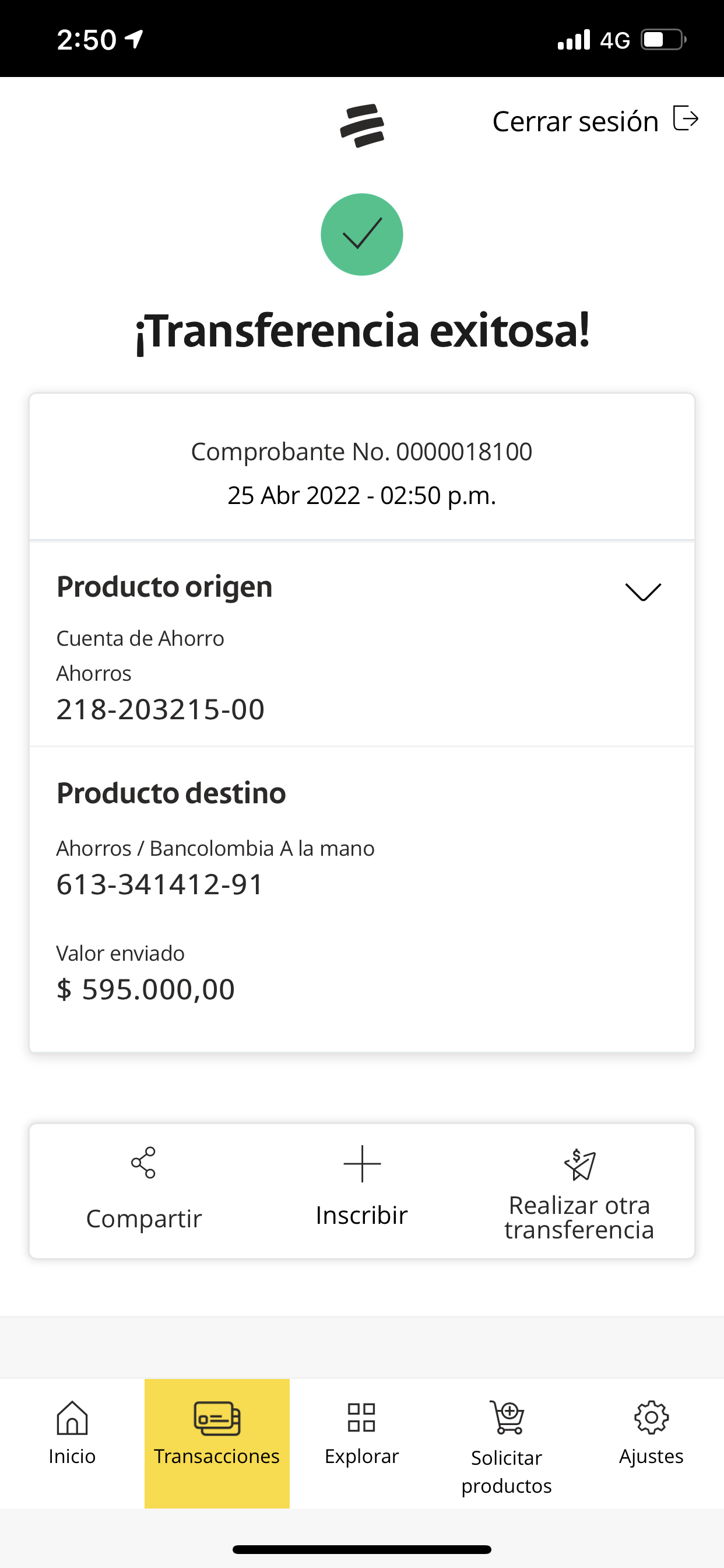This screenshot has height=1568, width=724.
Task: Tap the Comprobante No. 0000018100 text
Action: [361, 452]
